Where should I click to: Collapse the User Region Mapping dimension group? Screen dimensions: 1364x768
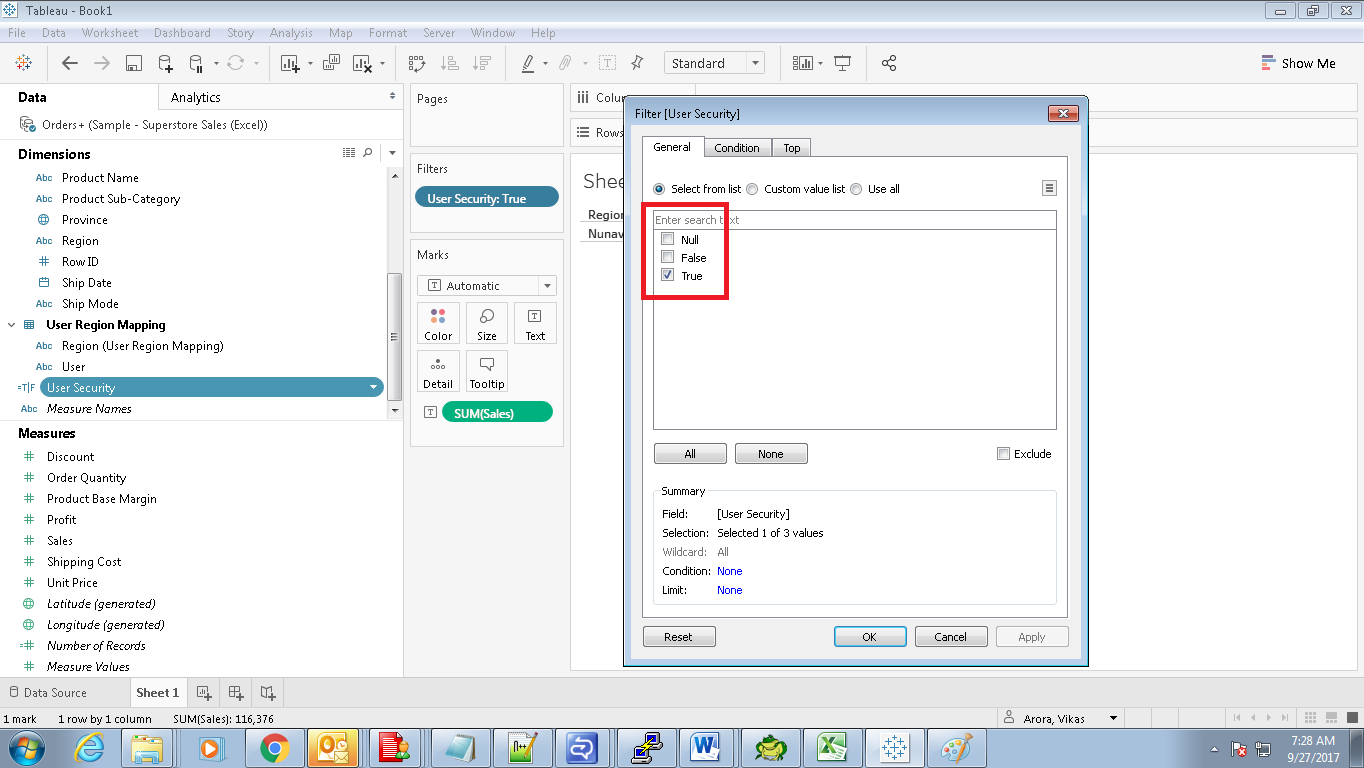11,324
